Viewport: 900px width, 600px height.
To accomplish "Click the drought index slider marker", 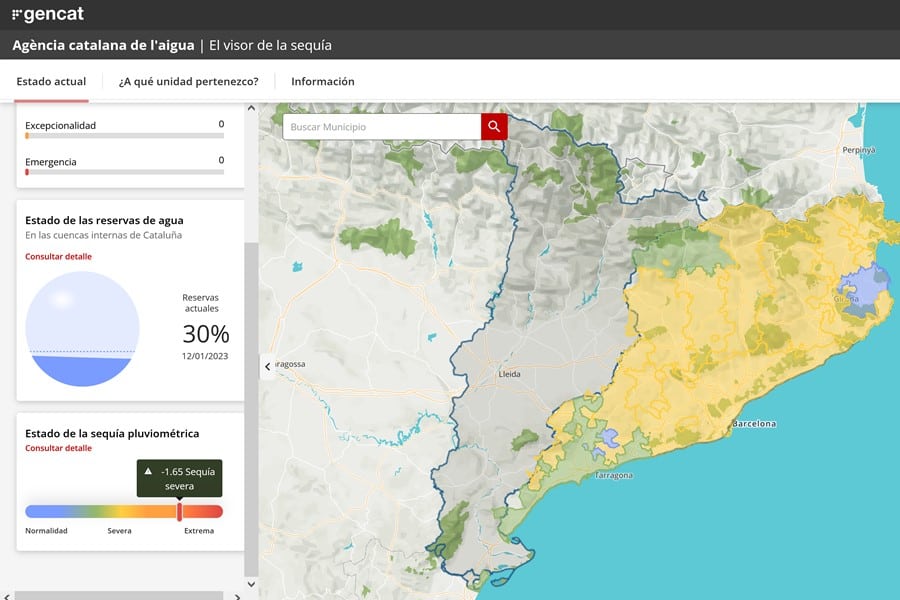I will 179,511.
